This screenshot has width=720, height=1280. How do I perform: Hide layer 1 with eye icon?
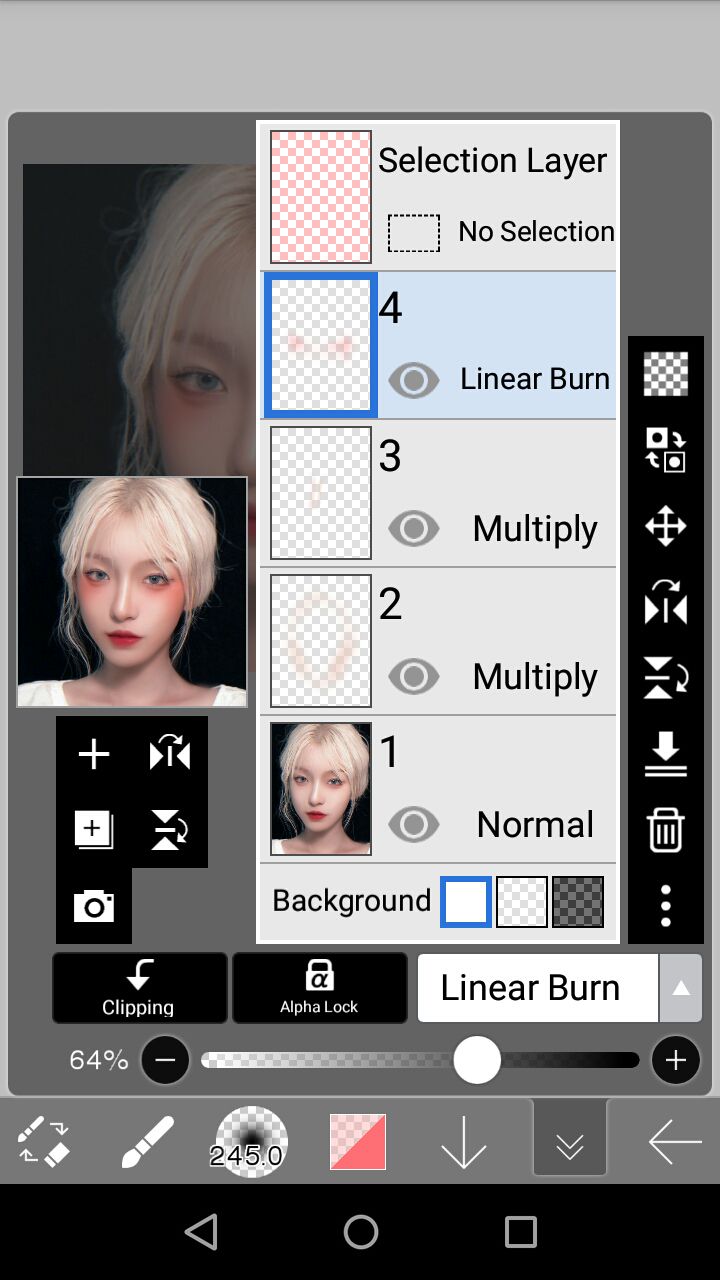tap(413, 824)
